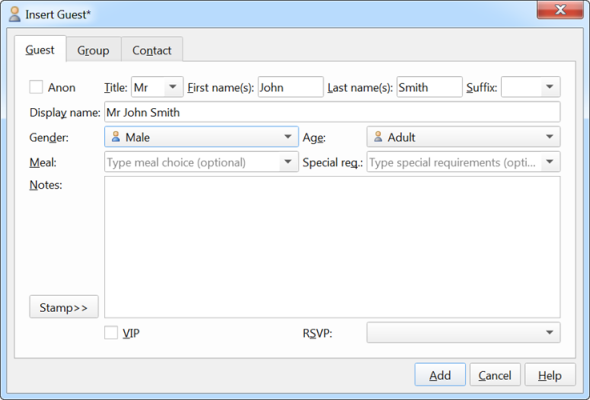The width and height of the screenshot is (590, 400).
Task: Click the Stamp>> button
Action: tap(64, 307)
